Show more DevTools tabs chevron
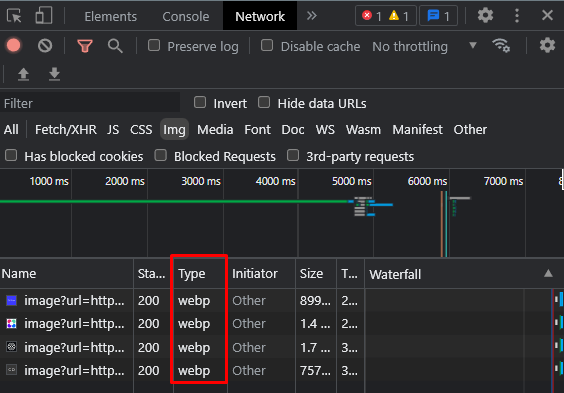 [311, 16]
